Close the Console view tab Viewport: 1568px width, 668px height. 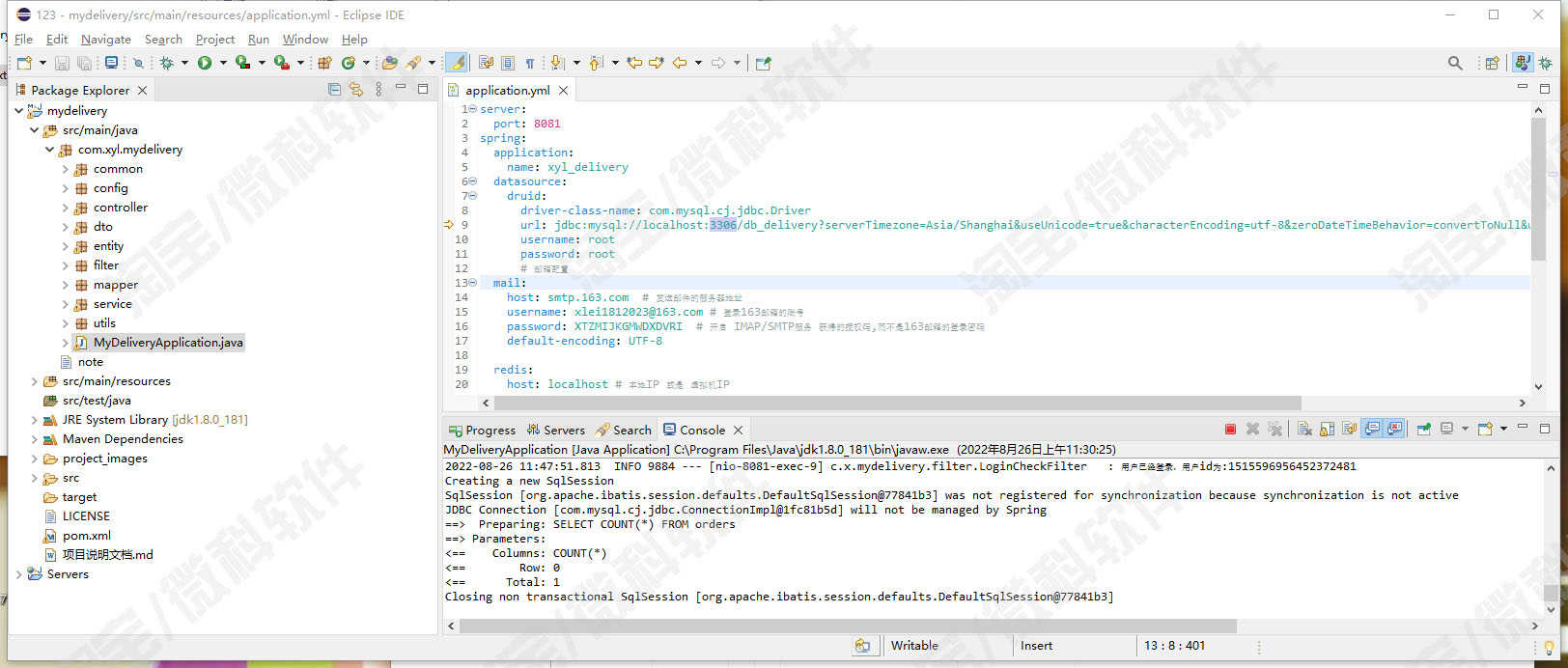click(x=739, y=431)
